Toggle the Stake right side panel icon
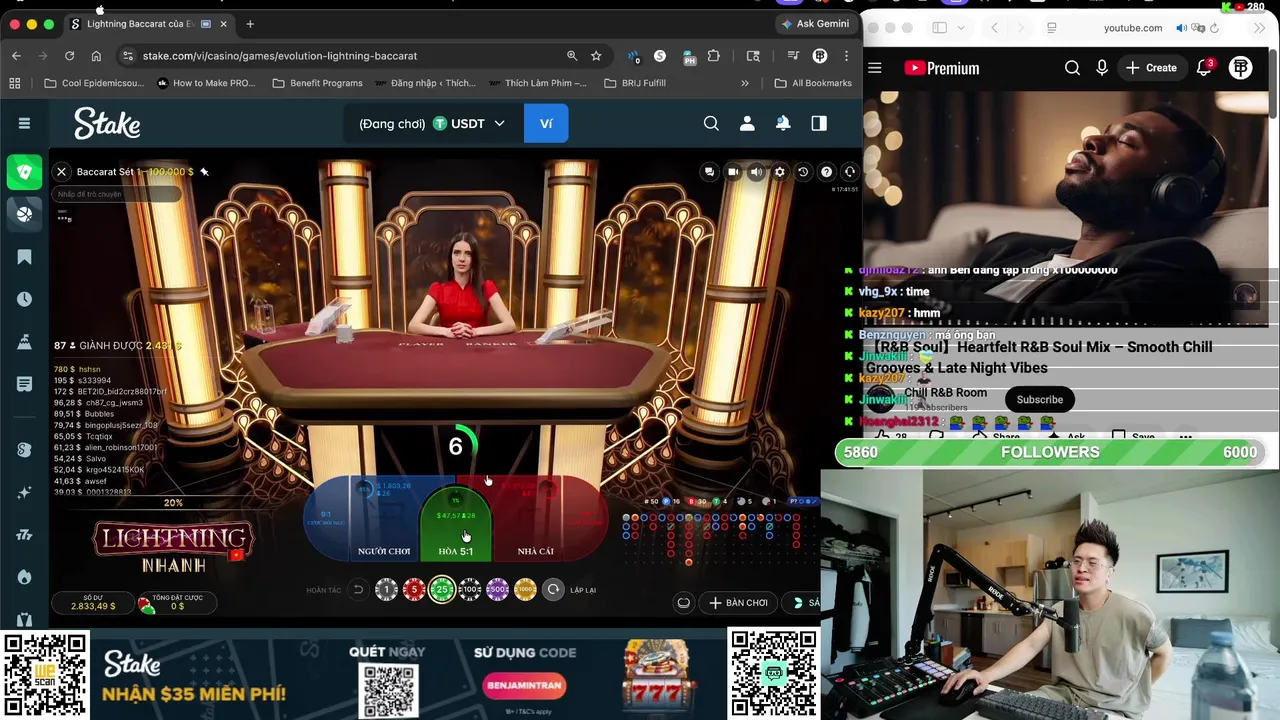The width and height of the screenshot is (1280, 720). 819,123
